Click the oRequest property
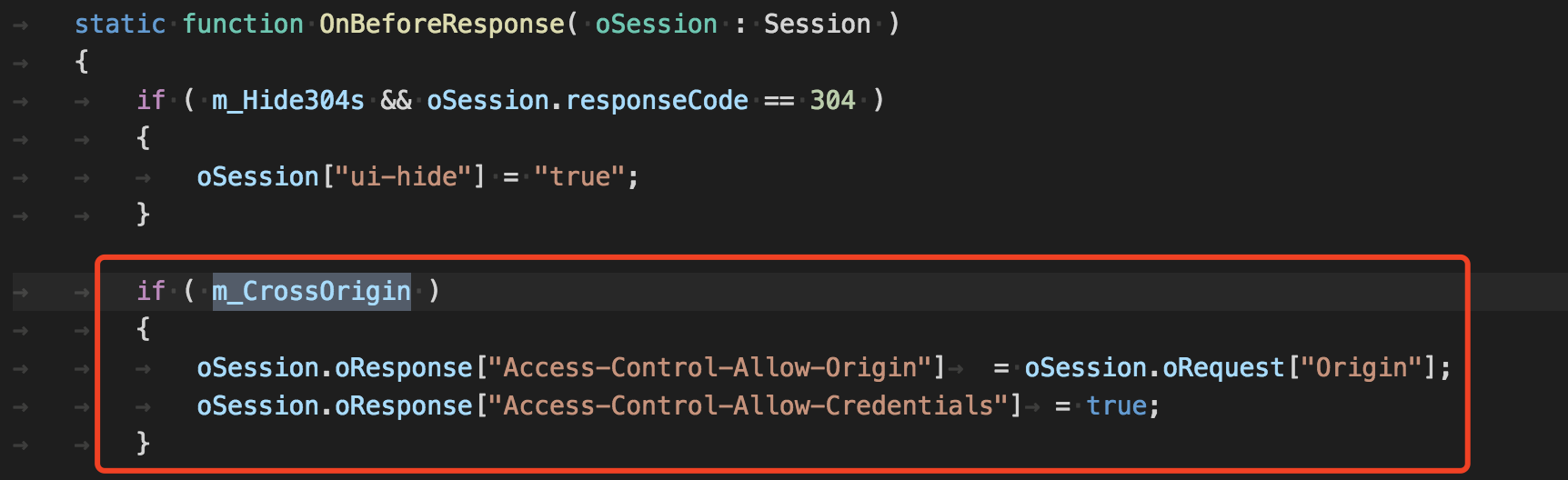Viewport: 1568px width, 480px height. pos(1223,367)
